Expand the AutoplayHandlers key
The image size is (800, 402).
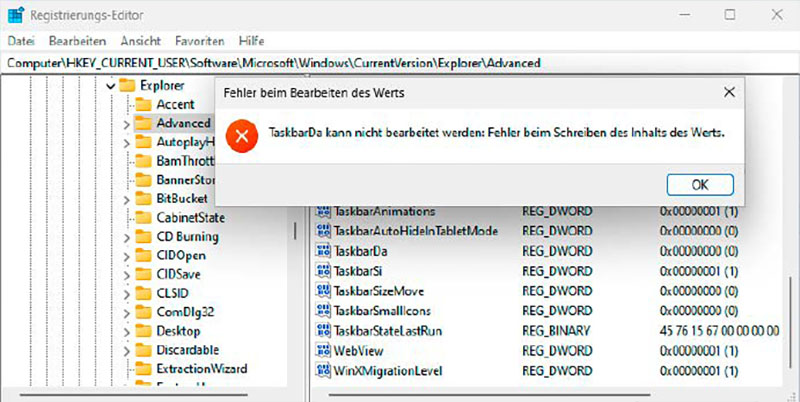pos(127,143)
